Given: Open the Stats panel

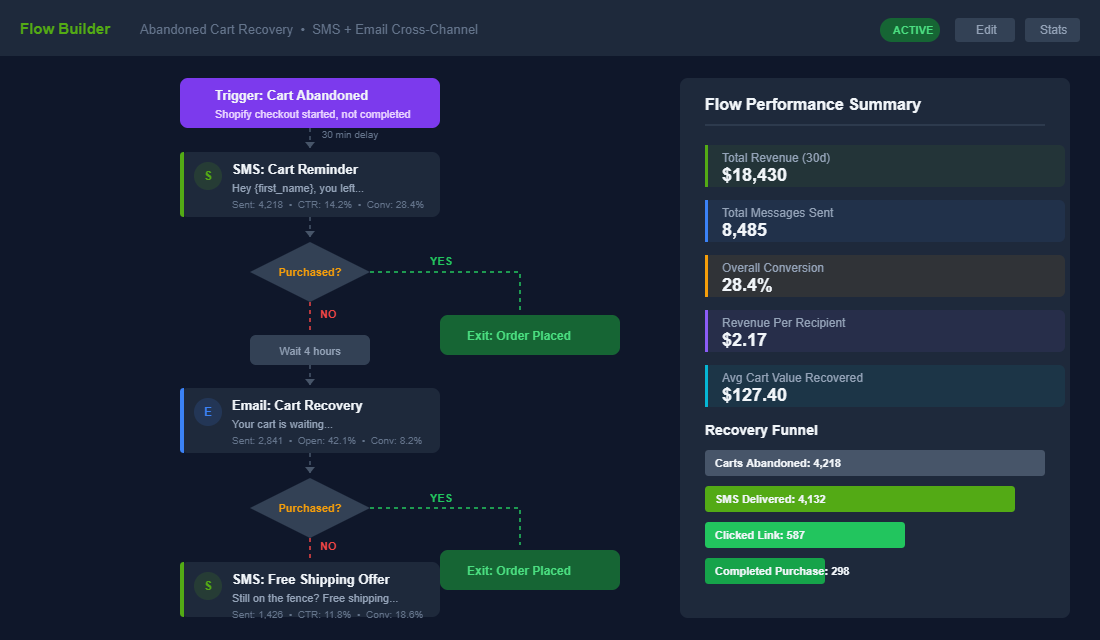Looking at the screenshot, I should [1052, 29].
